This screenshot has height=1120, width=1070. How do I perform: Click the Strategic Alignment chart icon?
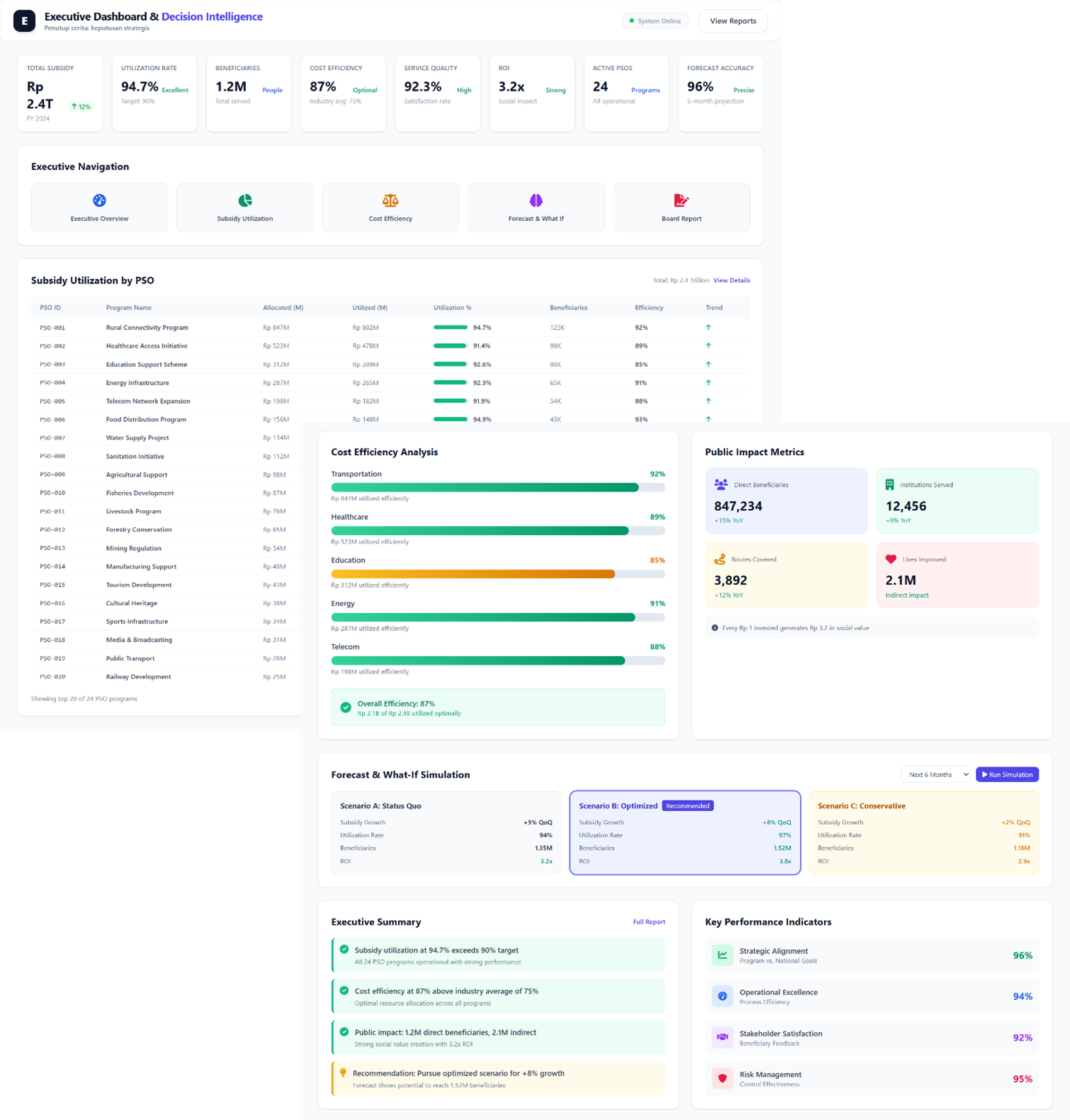[722, 954]
